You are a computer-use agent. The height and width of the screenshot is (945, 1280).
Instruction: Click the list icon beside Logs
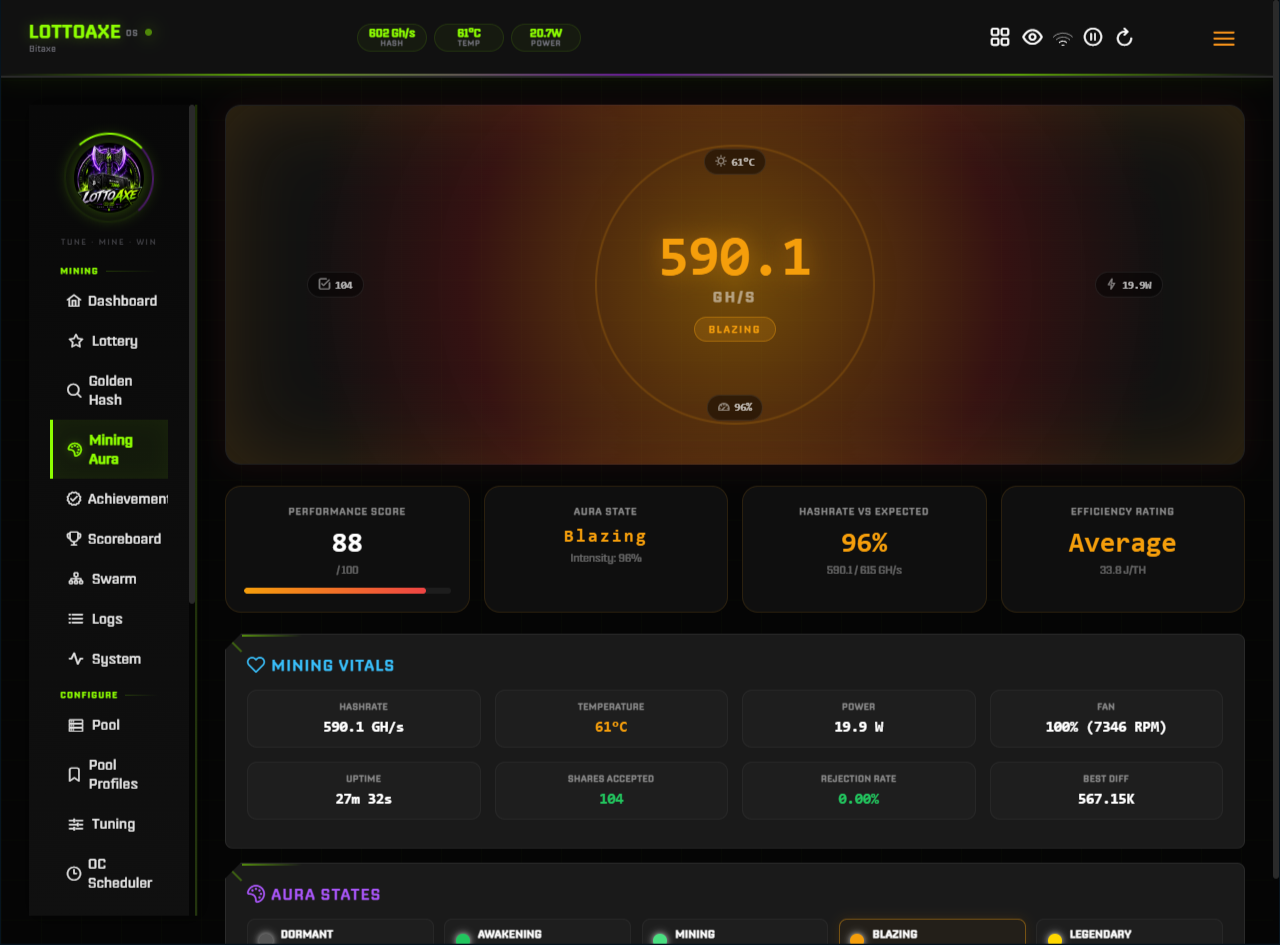[75, 619]
